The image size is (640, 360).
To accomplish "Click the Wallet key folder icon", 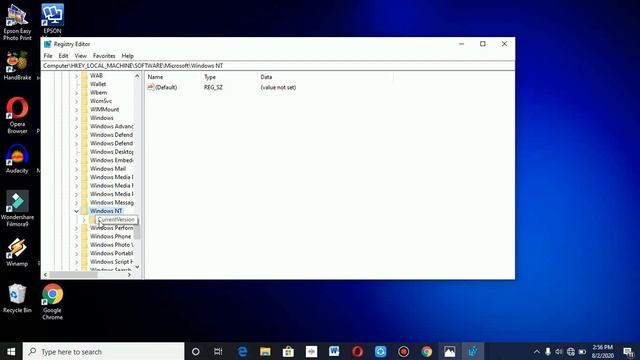I will [x=84, y=84].
